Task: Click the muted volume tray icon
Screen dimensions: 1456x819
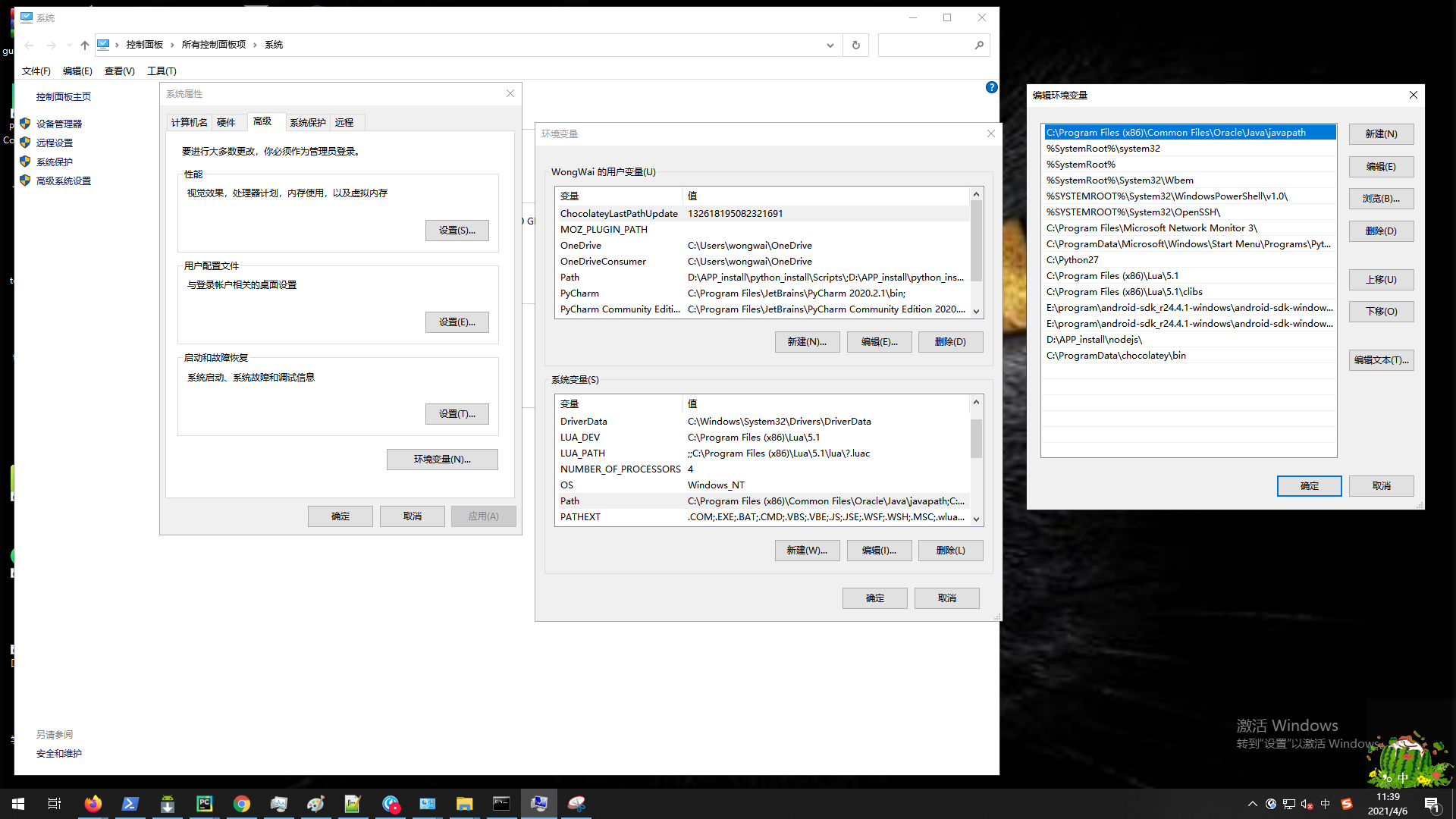Action: (1307, 804)
